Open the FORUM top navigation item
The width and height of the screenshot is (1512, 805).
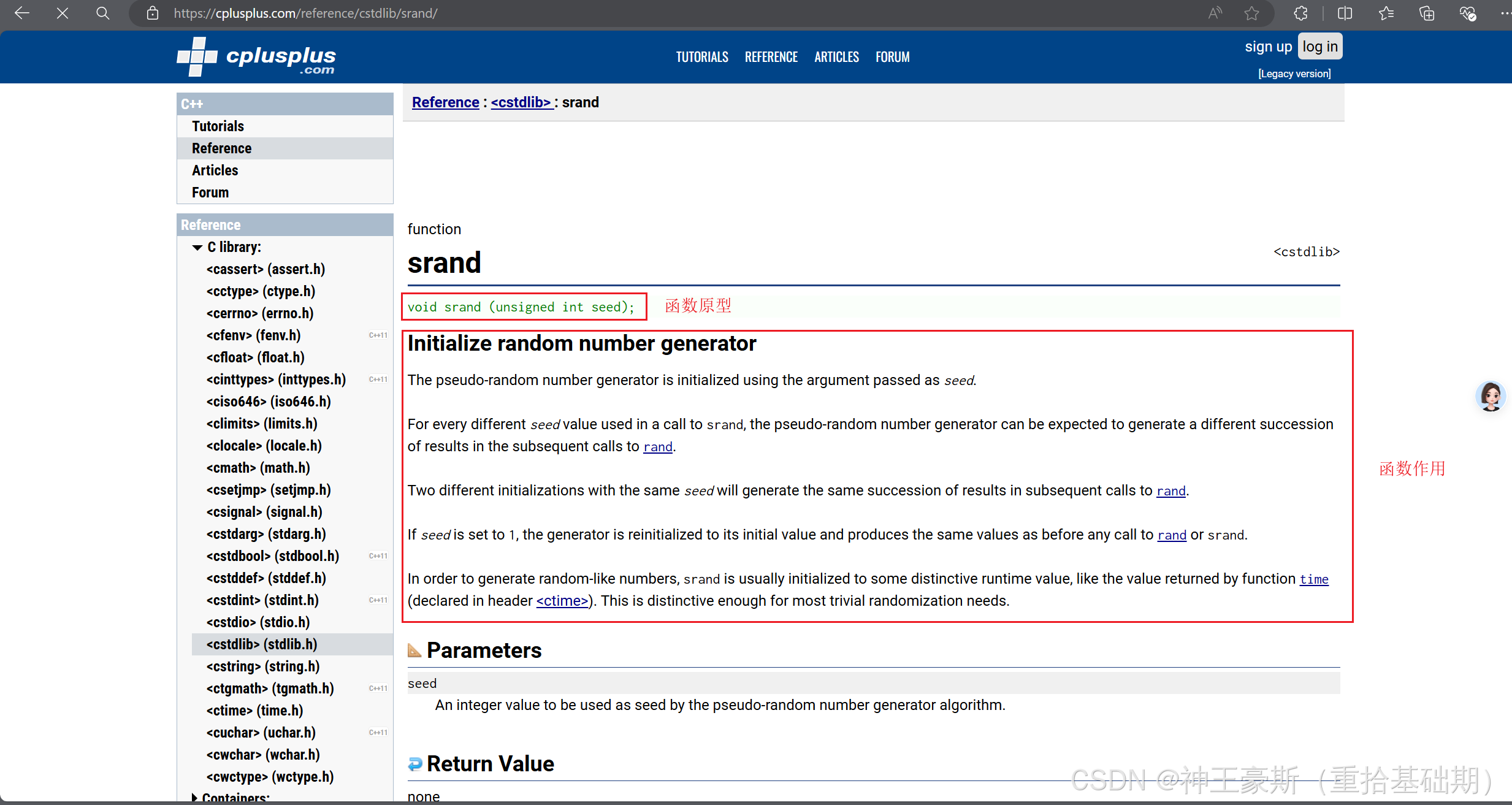click(892, 57)
